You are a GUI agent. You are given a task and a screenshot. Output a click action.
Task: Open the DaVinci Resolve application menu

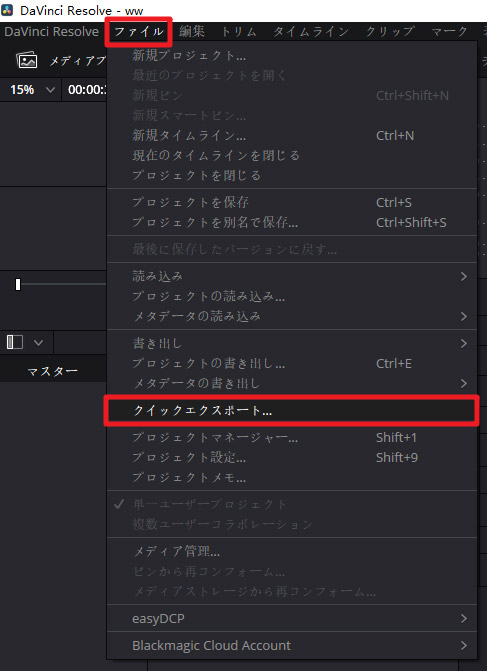51,32
